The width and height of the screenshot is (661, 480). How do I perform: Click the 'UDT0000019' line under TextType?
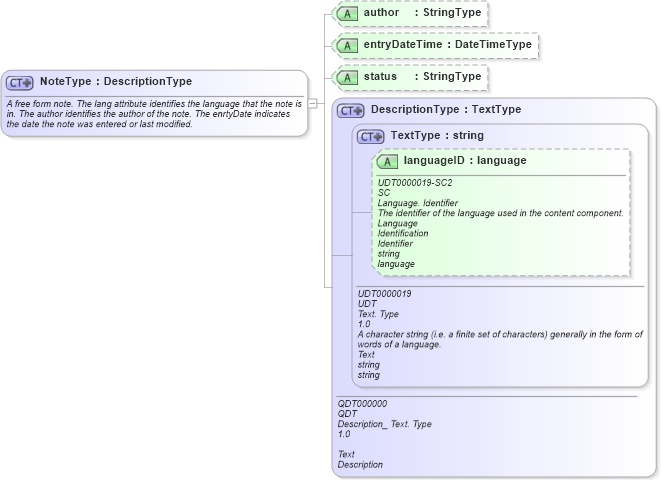pyautogui.click(x=384, y=293)
